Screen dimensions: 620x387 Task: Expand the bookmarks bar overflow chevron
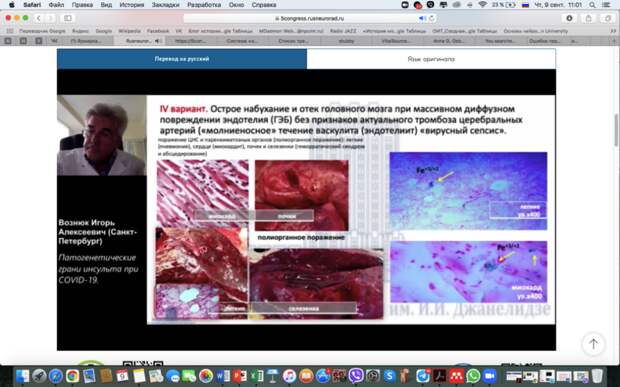[613, 31]
